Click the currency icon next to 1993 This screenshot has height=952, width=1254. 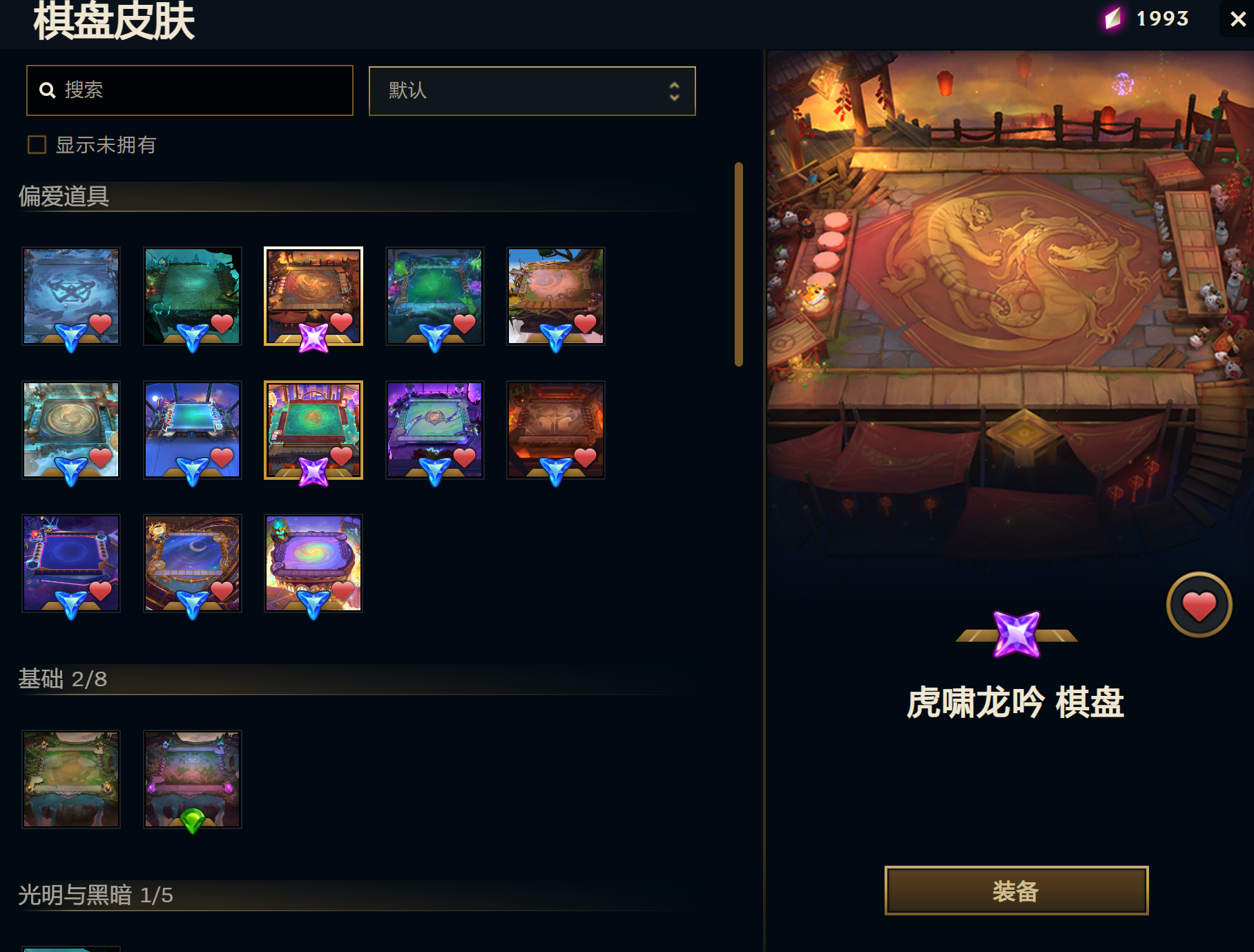pyautogui.click(x=1112, y=19)
